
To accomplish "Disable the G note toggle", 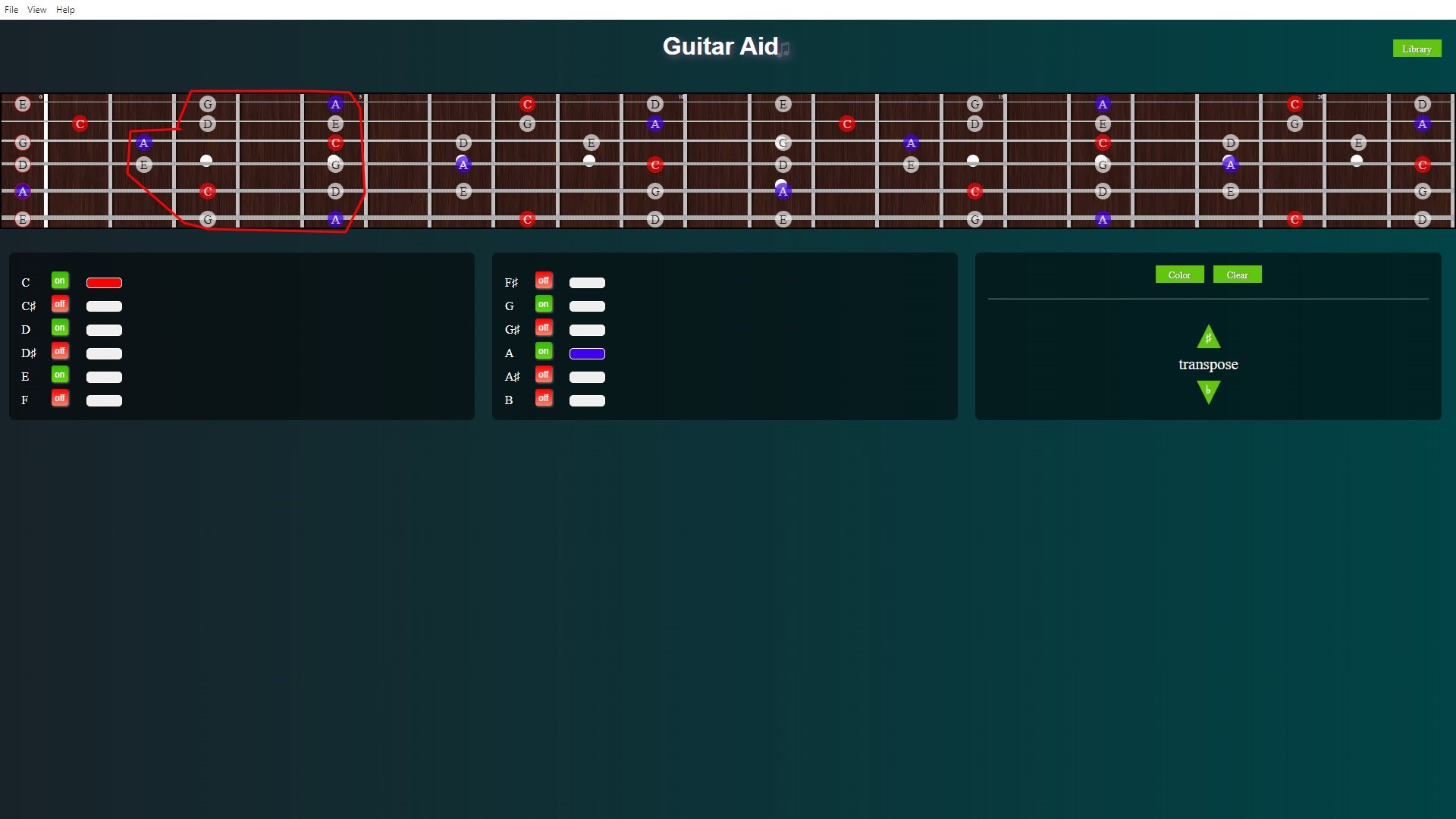I will click(x=543, y=304).
